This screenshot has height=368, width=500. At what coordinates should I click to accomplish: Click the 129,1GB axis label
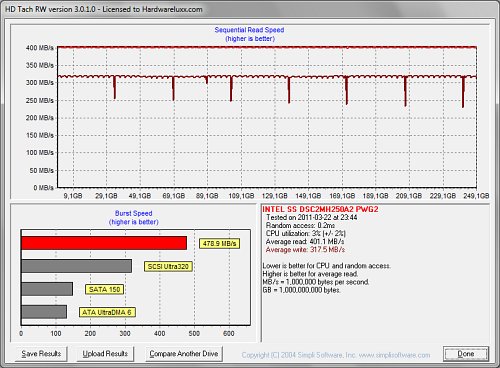pos(275,196)
